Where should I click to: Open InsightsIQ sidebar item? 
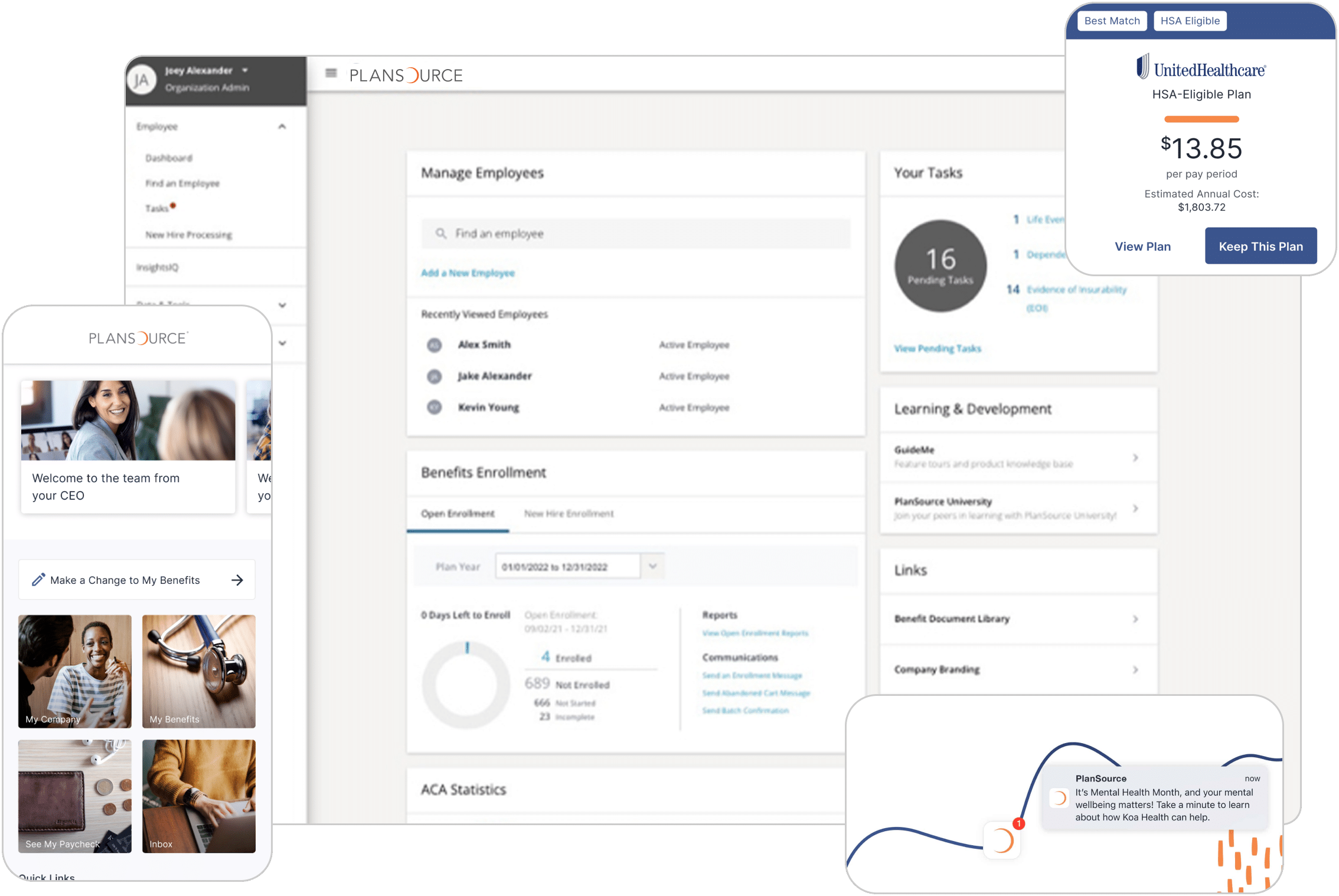point(158,267)
